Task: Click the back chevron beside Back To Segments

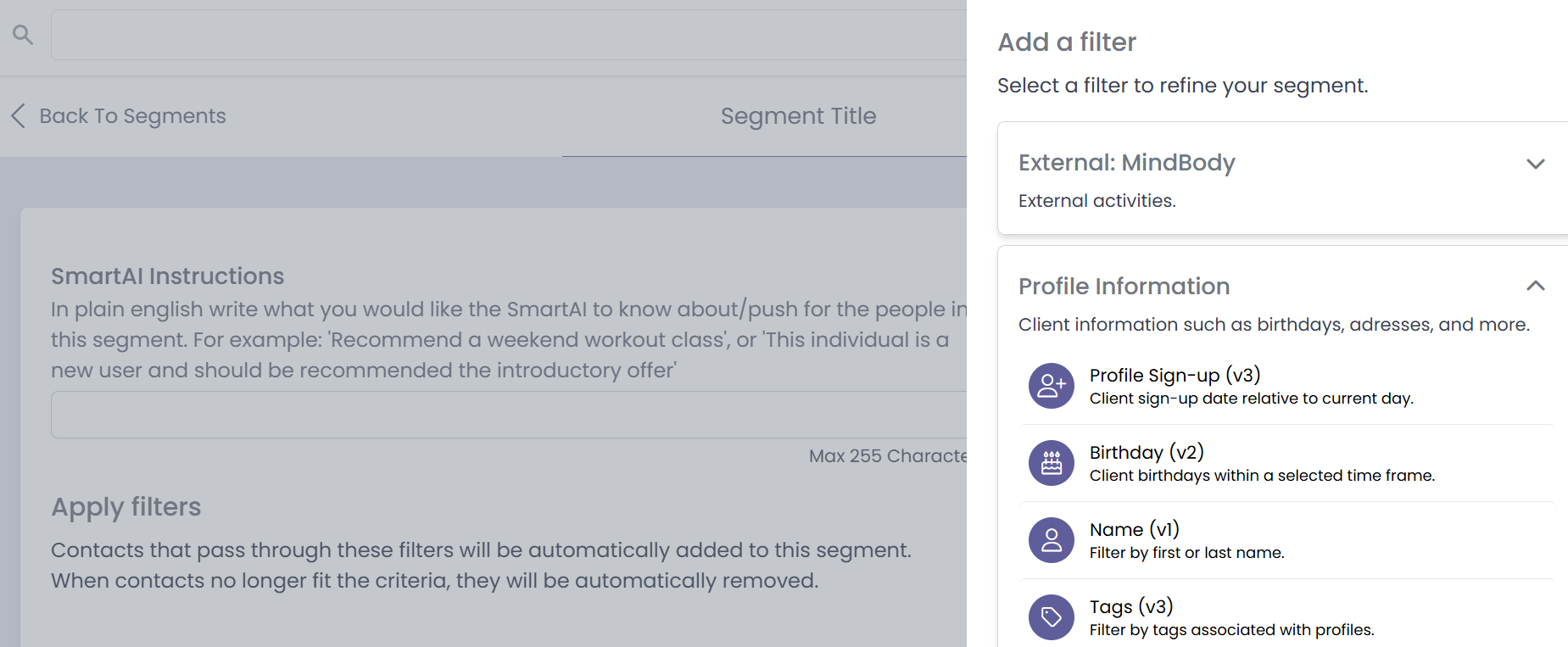Action: pyautogui.click(x=19, y=116)
